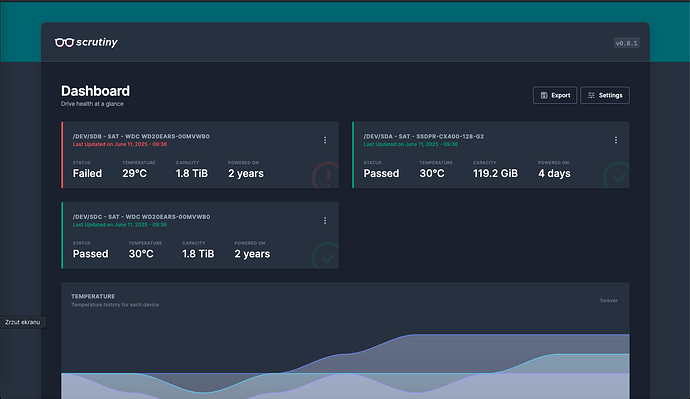Open the 'forever' temperature duration dropdown

609,300
